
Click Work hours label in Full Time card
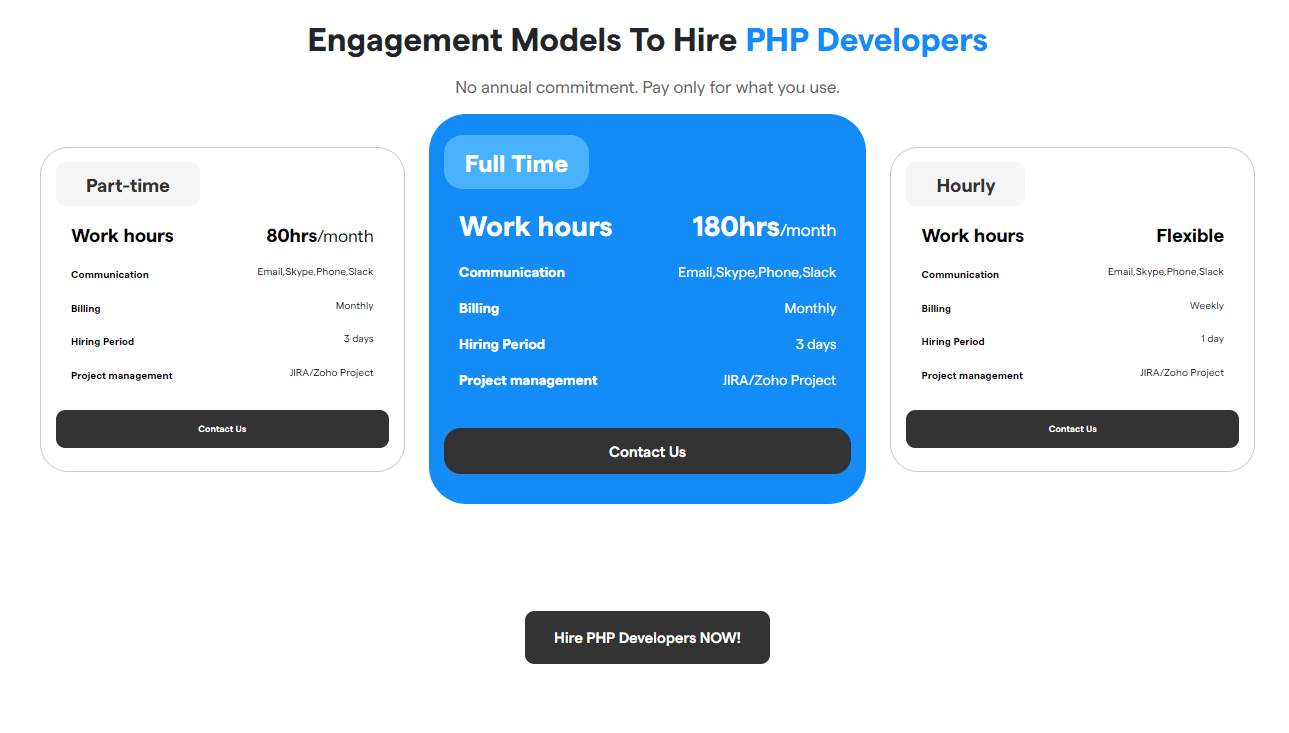coord(535,227)
